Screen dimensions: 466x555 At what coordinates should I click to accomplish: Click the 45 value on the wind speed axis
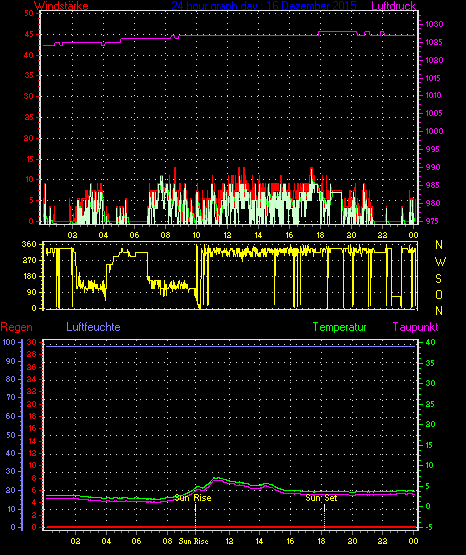pos(29,34)
